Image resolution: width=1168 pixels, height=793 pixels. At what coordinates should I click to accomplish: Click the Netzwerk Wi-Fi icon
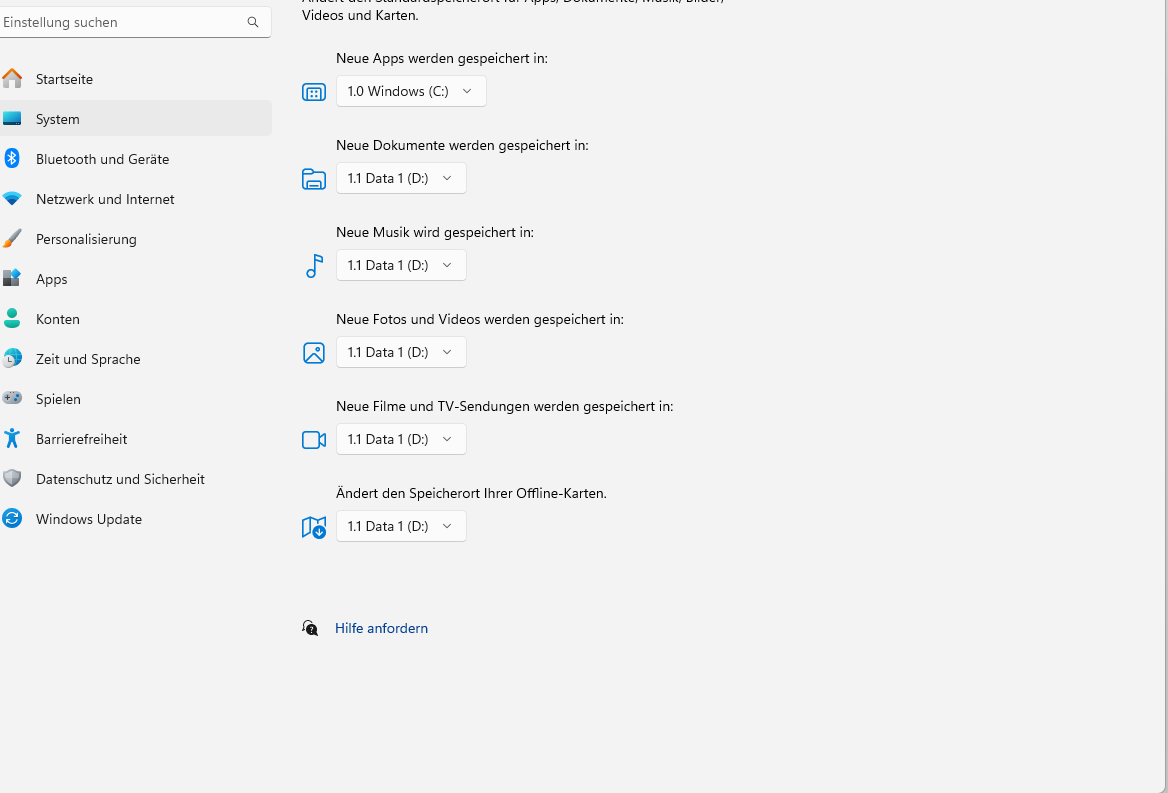(x=12, y=199)
